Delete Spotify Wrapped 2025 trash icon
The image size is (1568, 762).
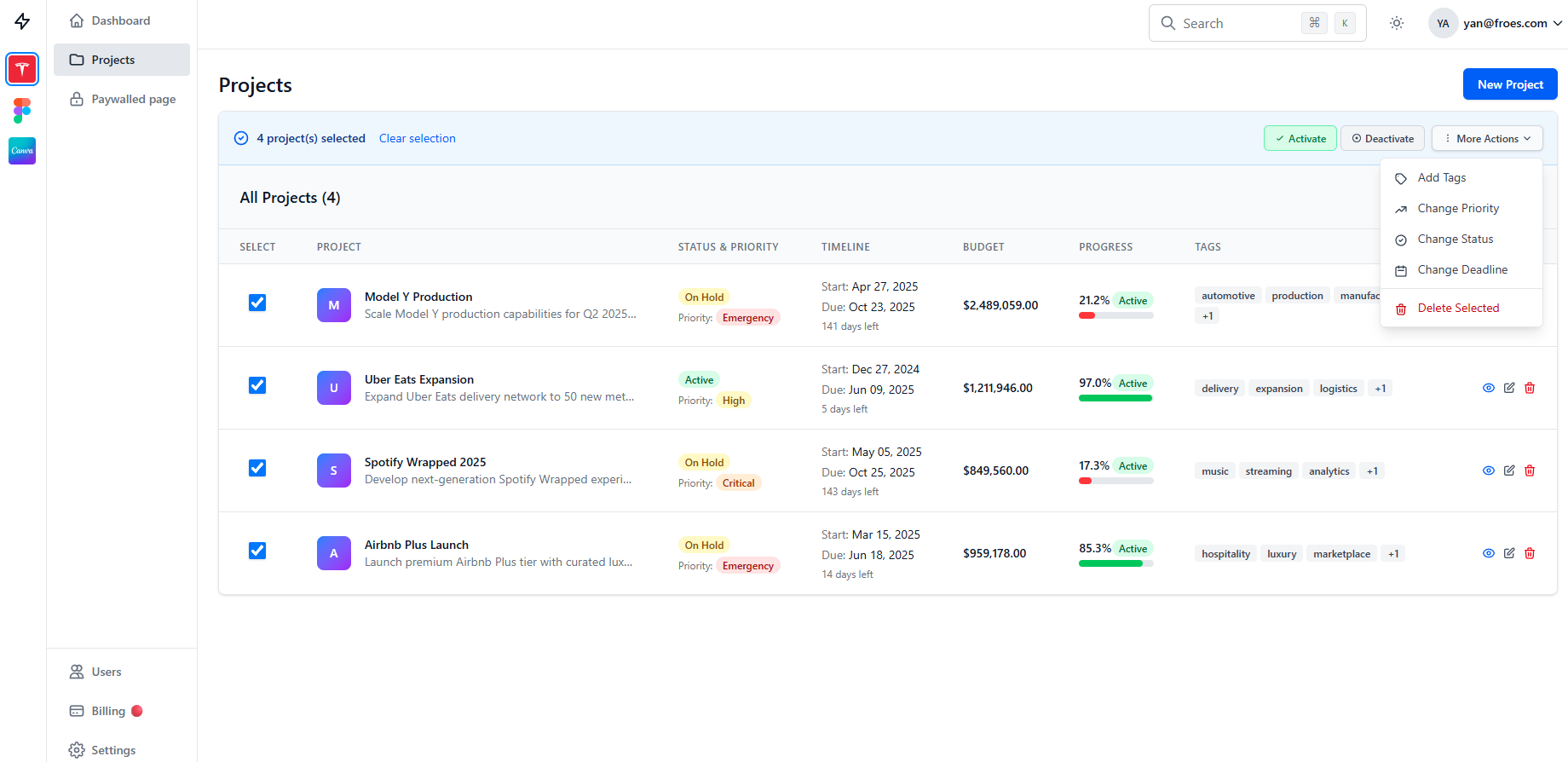point(1530,470)
